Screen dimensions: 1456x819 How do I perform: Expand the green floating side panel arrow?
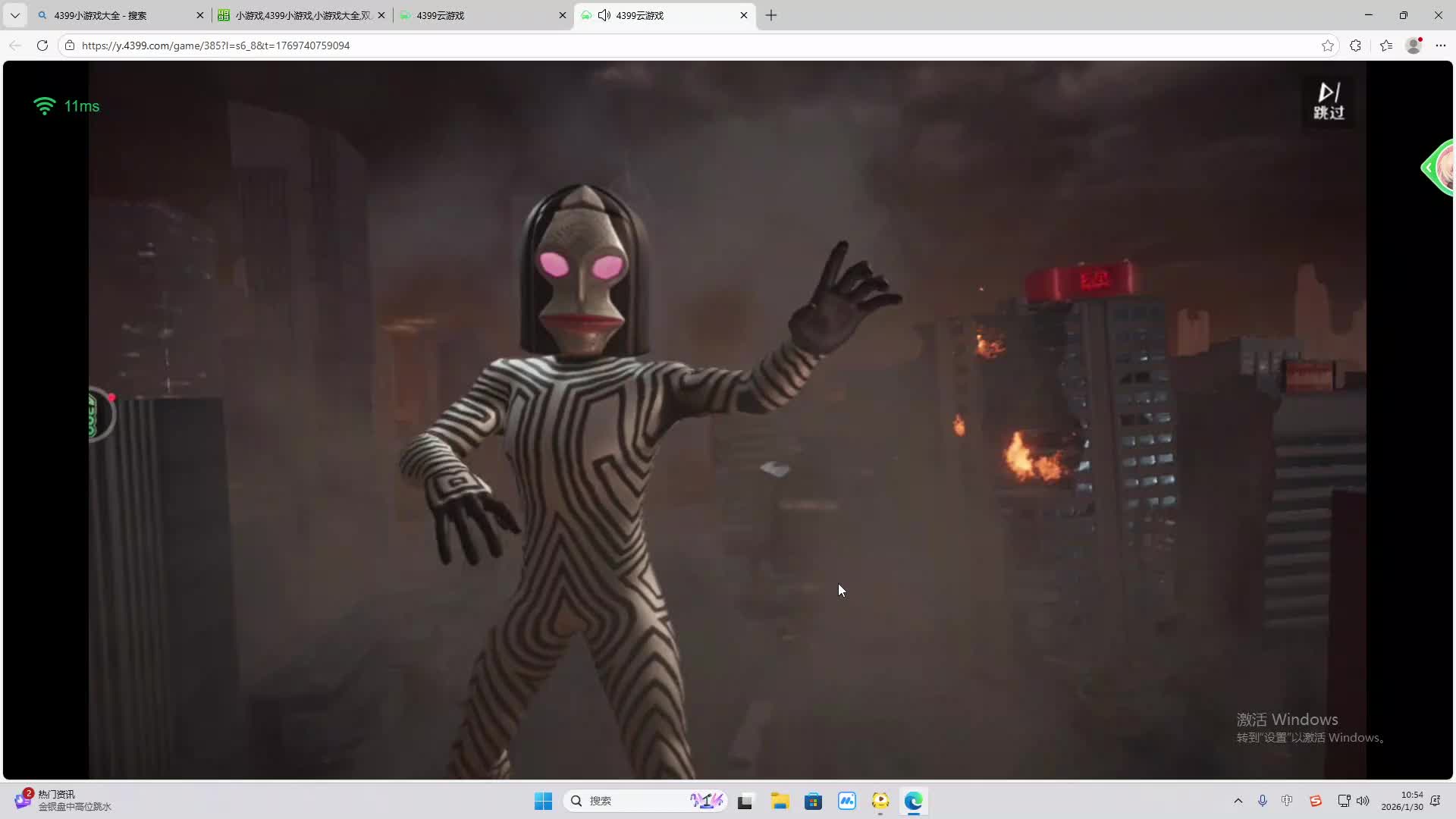tap(1429, 168)
